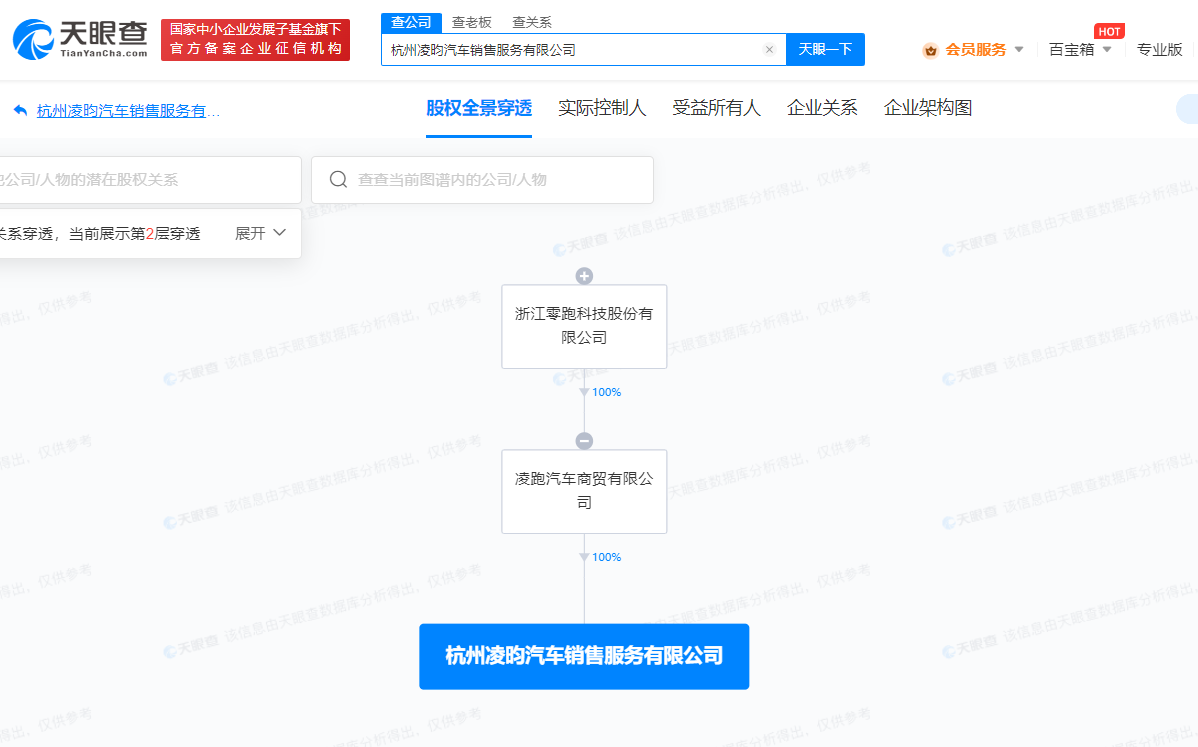Open the 企业架构图 tab
The width and height of the screenshot is (1198, 747).
(928, 108)
